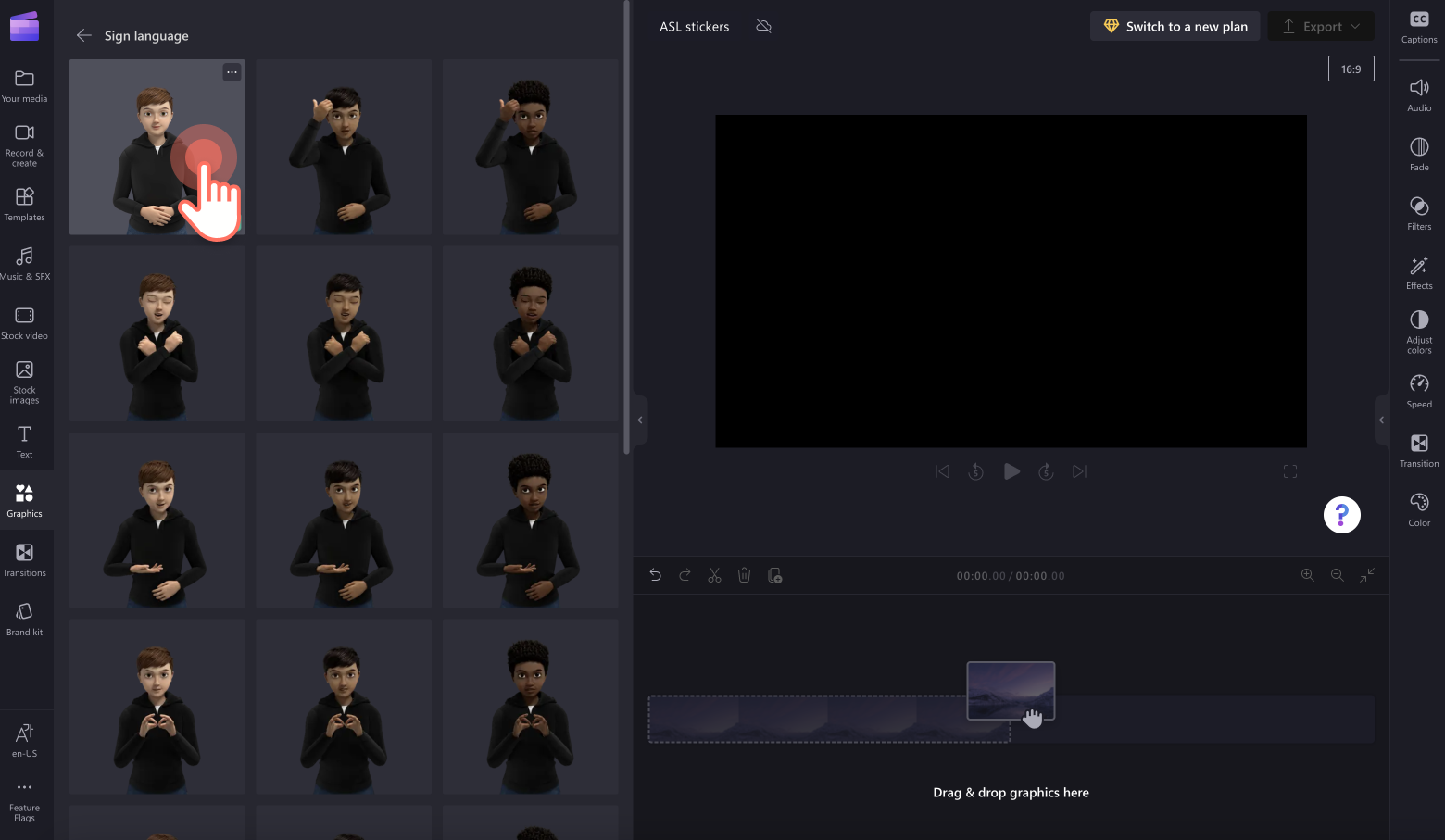Play the video preview
Screen dimensions: 1445x840
[1011, 471]
